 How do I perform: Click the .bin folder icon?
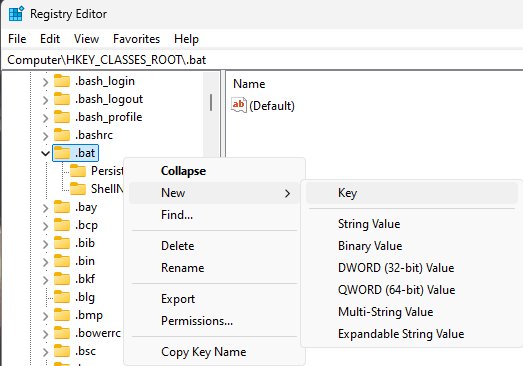click(x=62, y=261)
